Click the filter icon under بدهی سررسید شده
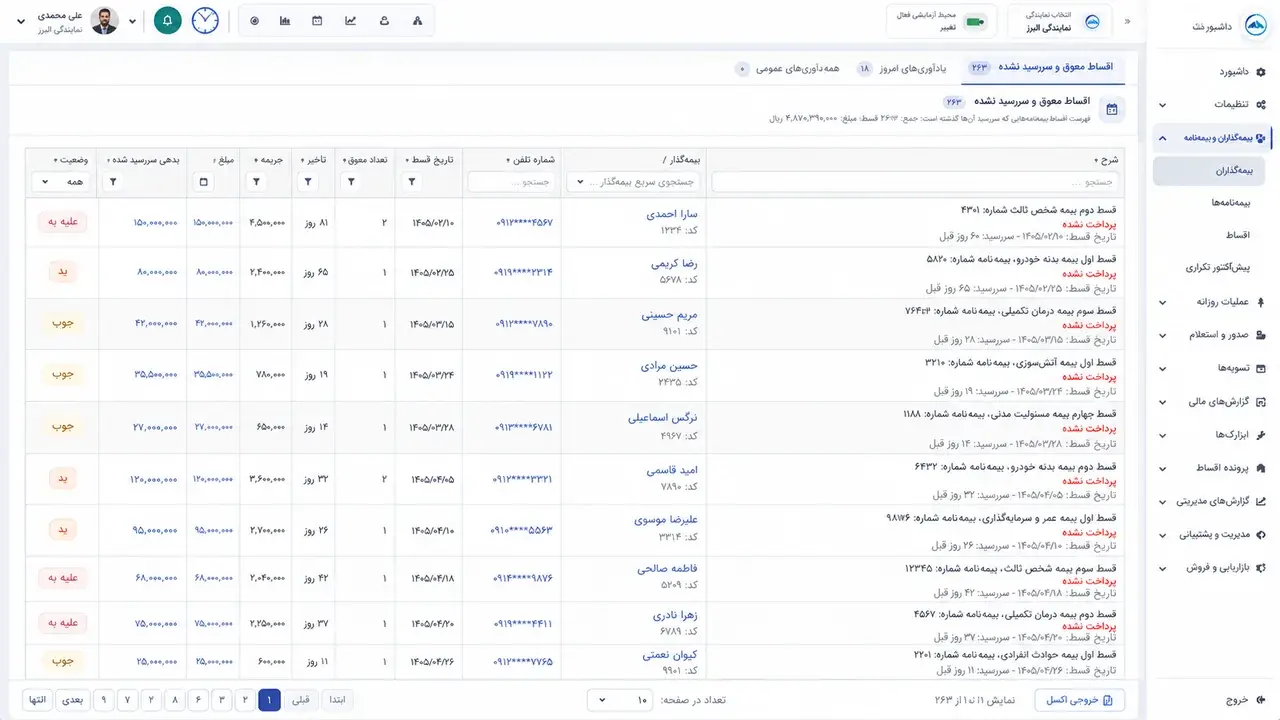 (113, 182)
